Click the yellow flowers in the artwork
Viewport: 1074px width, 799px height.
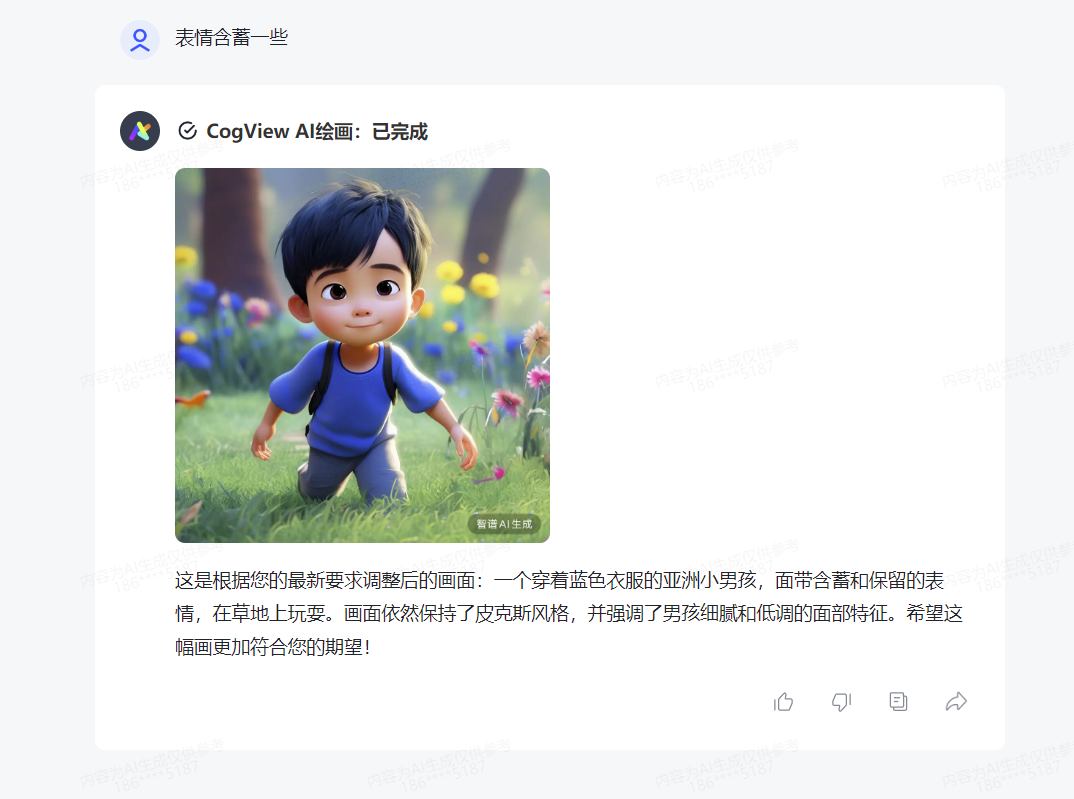(469, 281)
